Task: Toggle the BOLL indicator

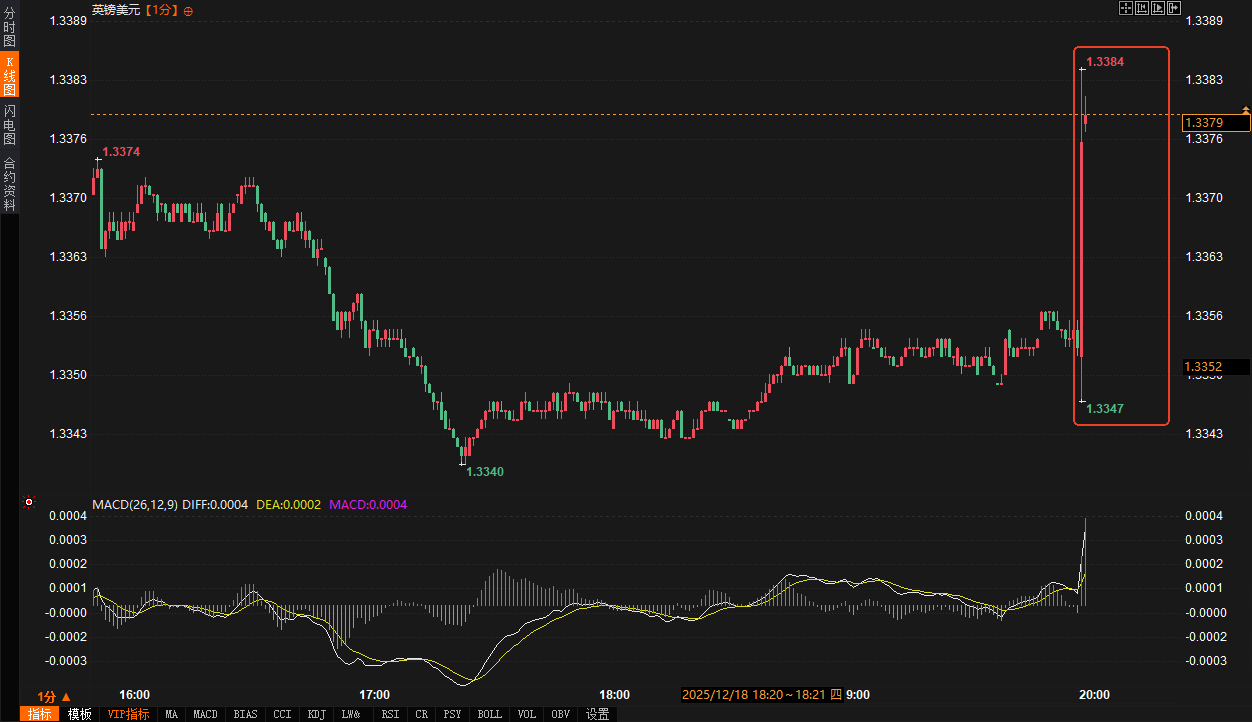Action: (490, 714)
